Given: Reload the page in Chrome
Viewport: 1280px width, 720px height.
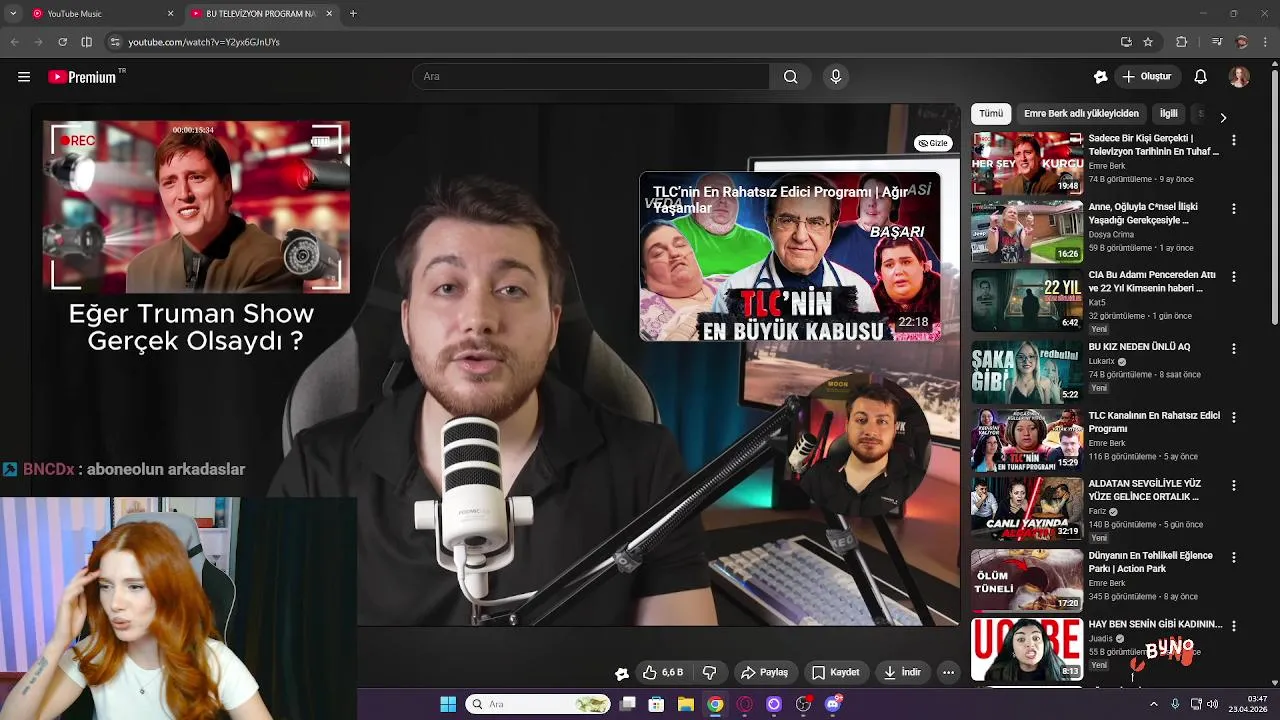Looking at the screenshot, I should 62,42.
